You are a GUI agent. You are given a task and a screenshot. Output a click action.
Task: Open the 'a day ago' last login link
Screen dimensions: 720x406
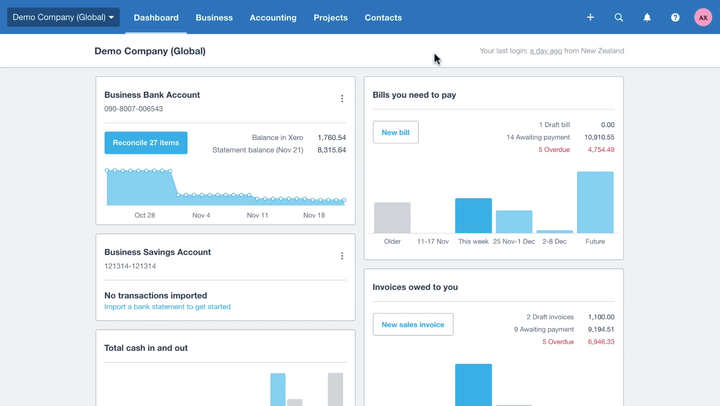545,51
